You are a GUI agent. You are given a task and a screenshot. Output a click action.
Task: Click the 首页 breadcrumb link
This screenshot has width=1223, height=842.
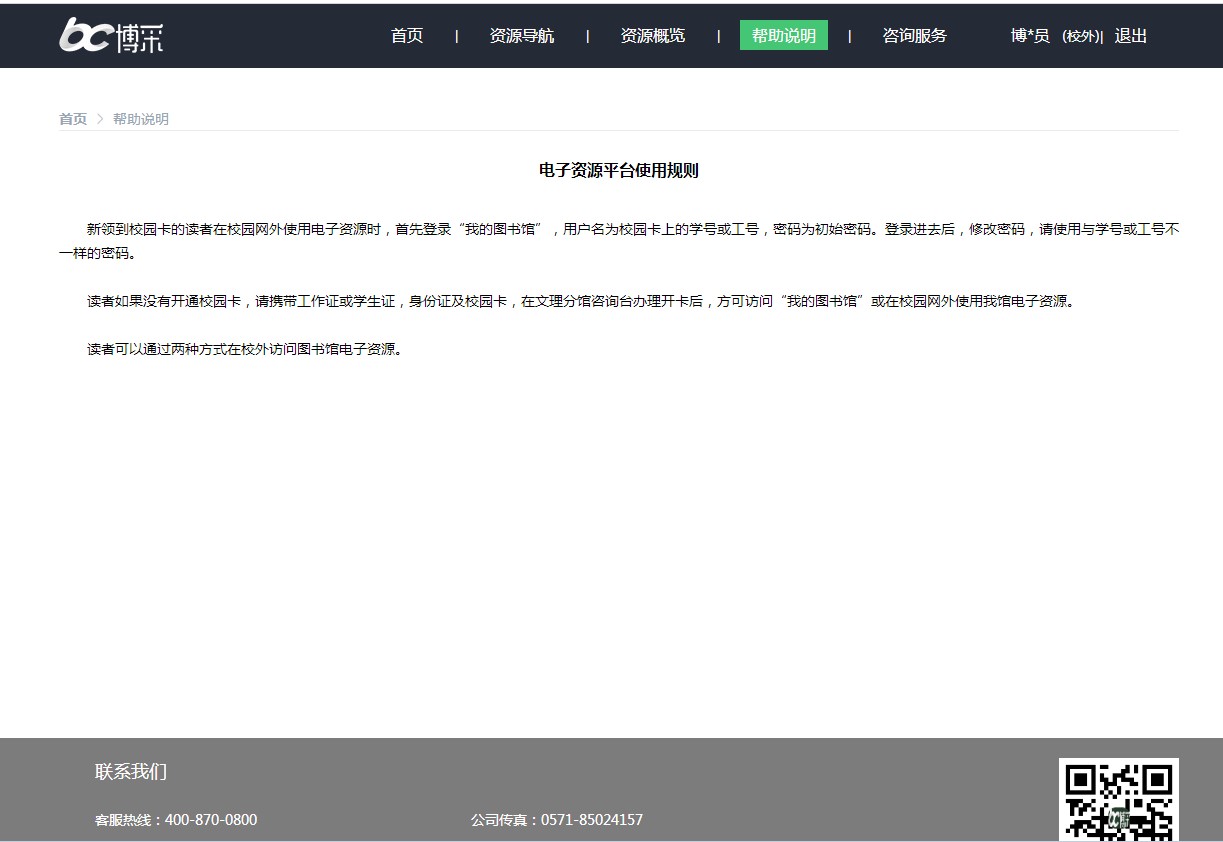click(x=73, y=119)
